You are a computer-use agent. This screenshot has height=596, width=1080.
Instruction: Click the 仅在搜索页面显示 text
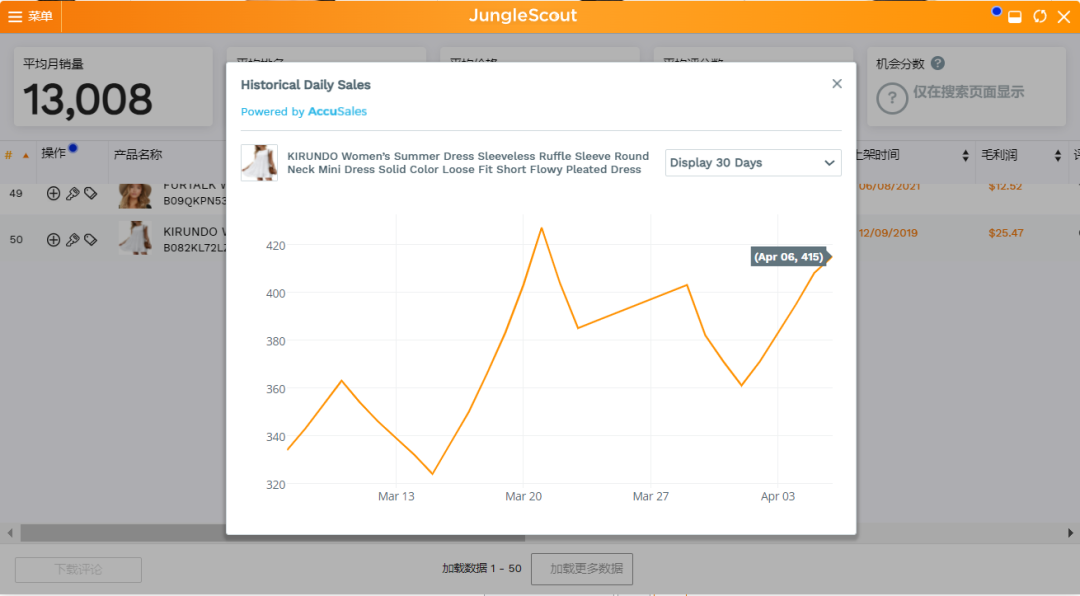click(x=968, y=92)
